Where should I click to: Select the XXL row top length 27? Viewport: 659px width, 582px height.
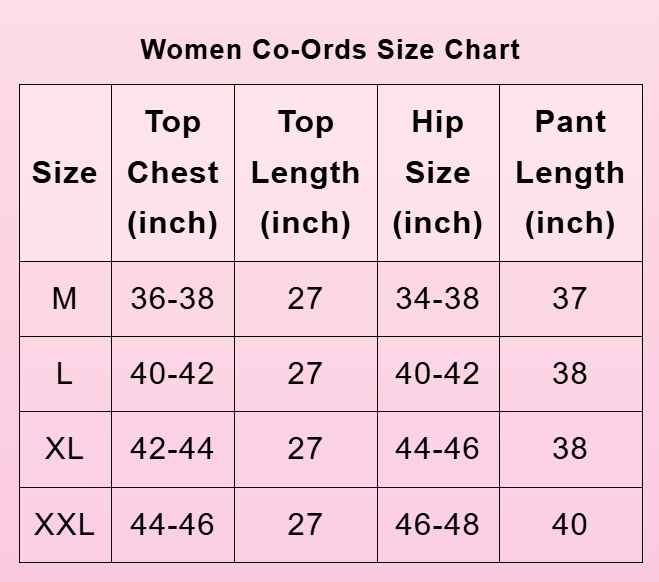[x=305, y=524]
